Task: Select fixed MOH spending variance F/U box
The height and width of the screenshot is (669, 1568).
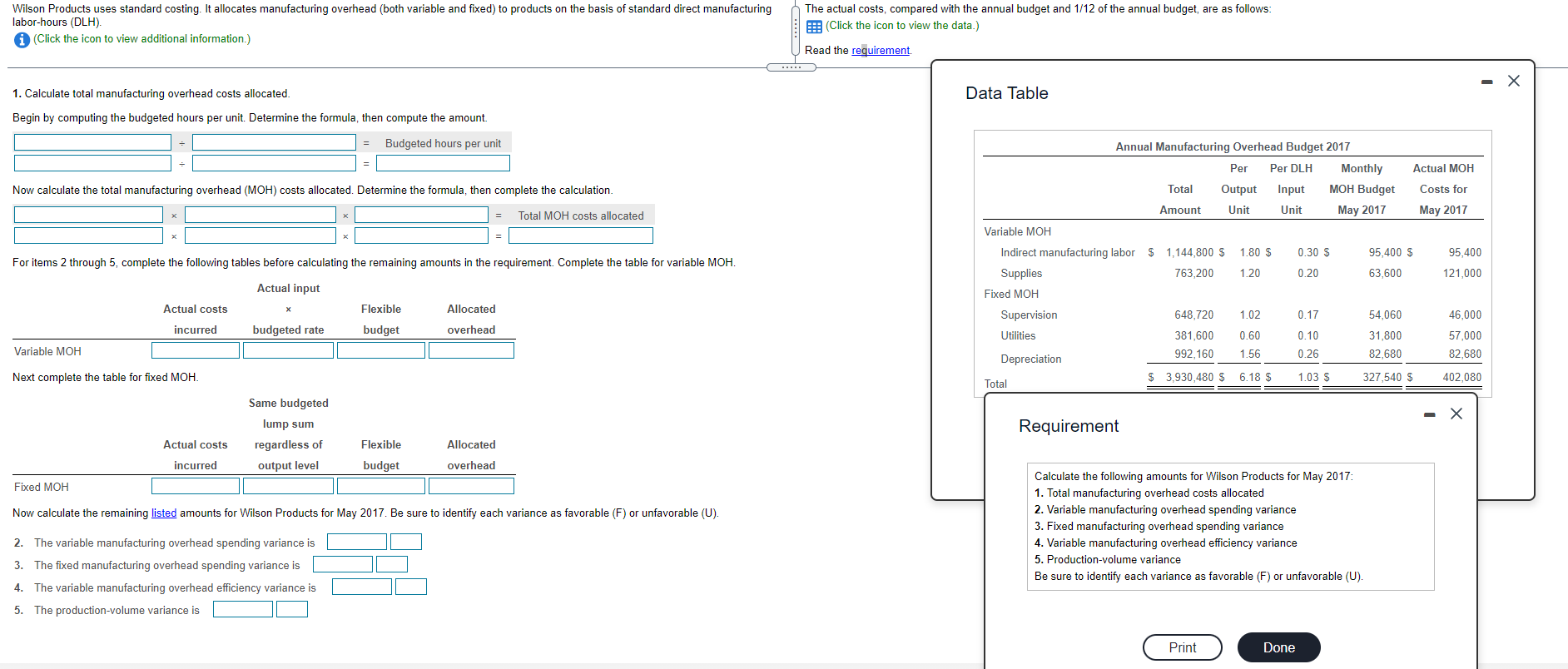Action: point(392,564)
